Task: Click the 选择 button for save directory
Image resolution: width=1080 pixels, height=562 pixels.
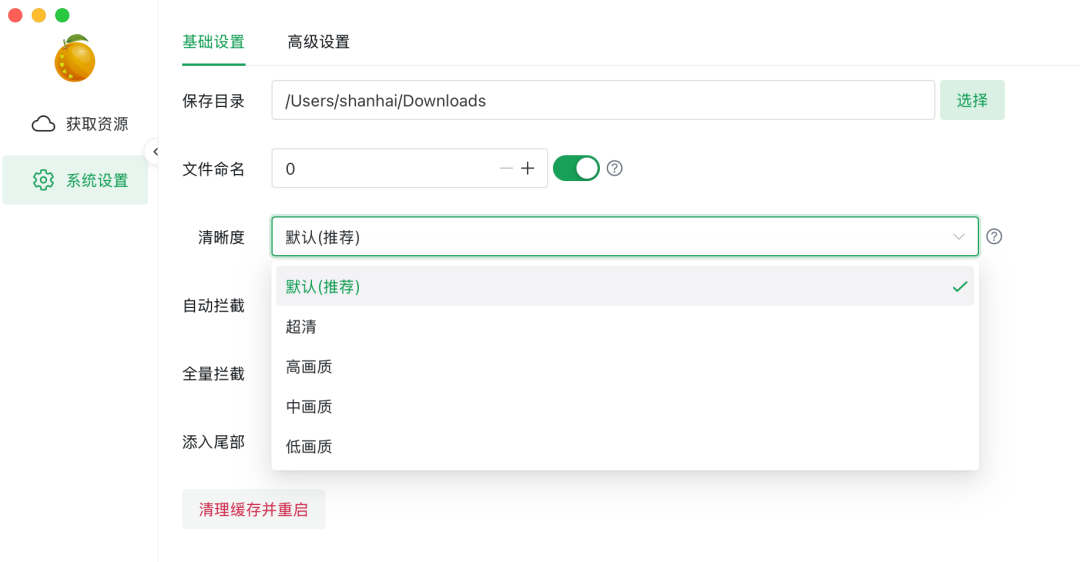Action: (971, 100)
